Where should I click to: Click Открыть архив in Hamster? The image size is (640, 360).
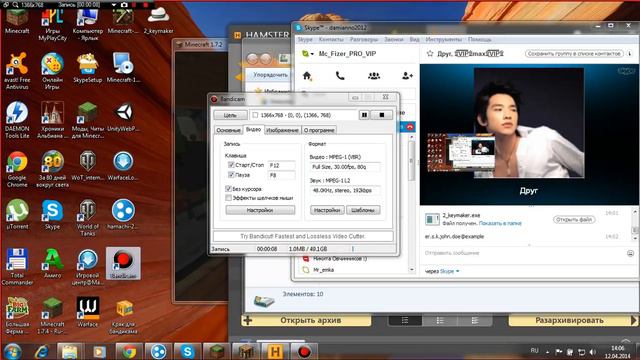click(307, 320)
